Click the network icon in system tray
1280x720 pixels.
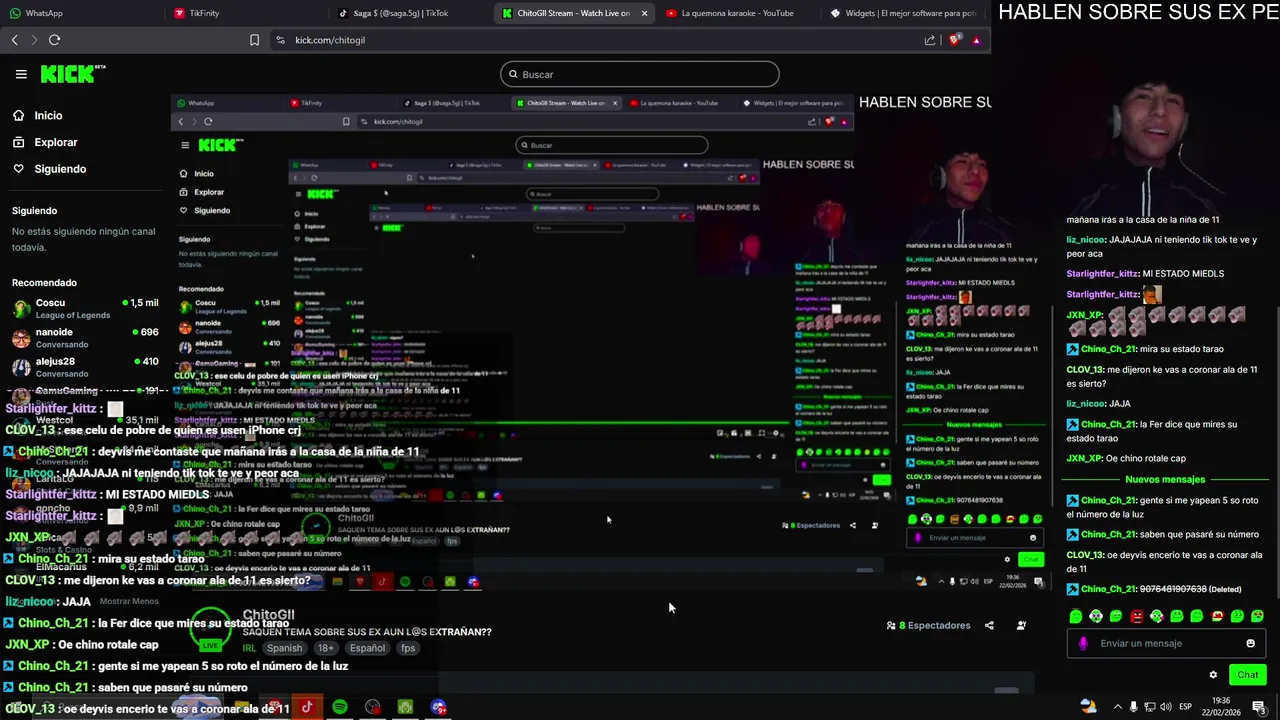point(1149,706)
